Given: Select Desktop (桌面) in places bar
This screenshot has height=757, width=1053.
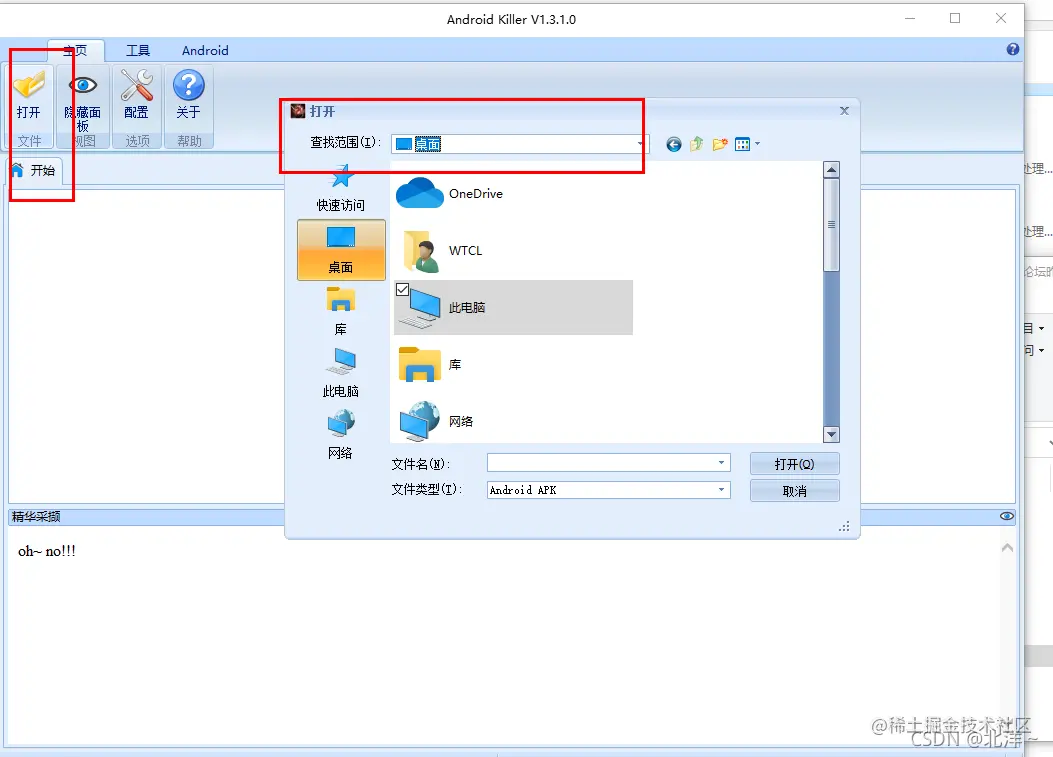Looking at the screenshot, I should pos(341,250).
